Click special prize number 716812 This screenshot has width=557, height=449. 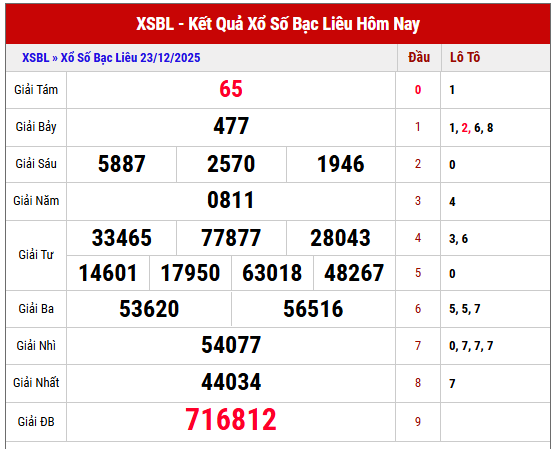click(x=231, y=420)
